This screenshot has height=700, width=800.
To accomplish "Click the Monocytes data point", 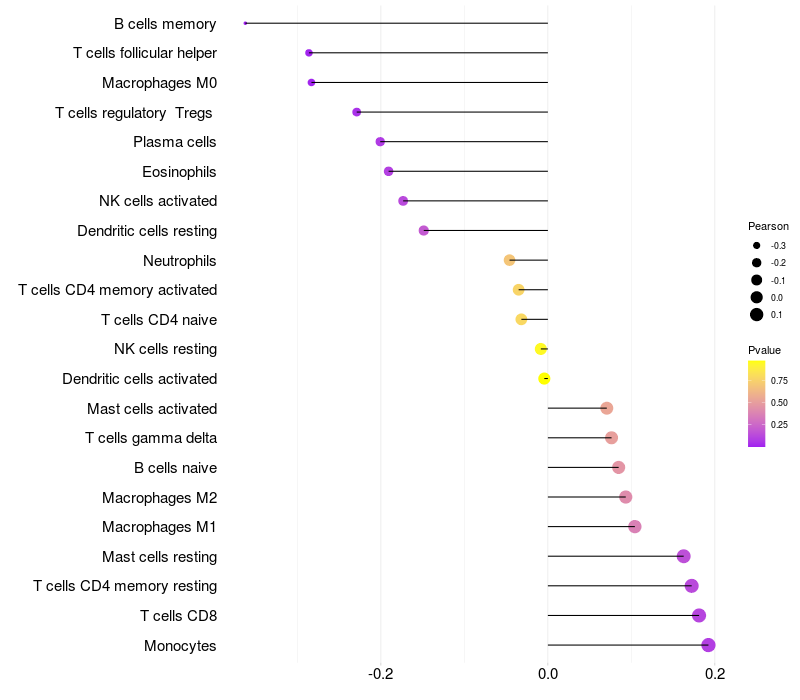I will pyautogui.click(x=708, y=645).
